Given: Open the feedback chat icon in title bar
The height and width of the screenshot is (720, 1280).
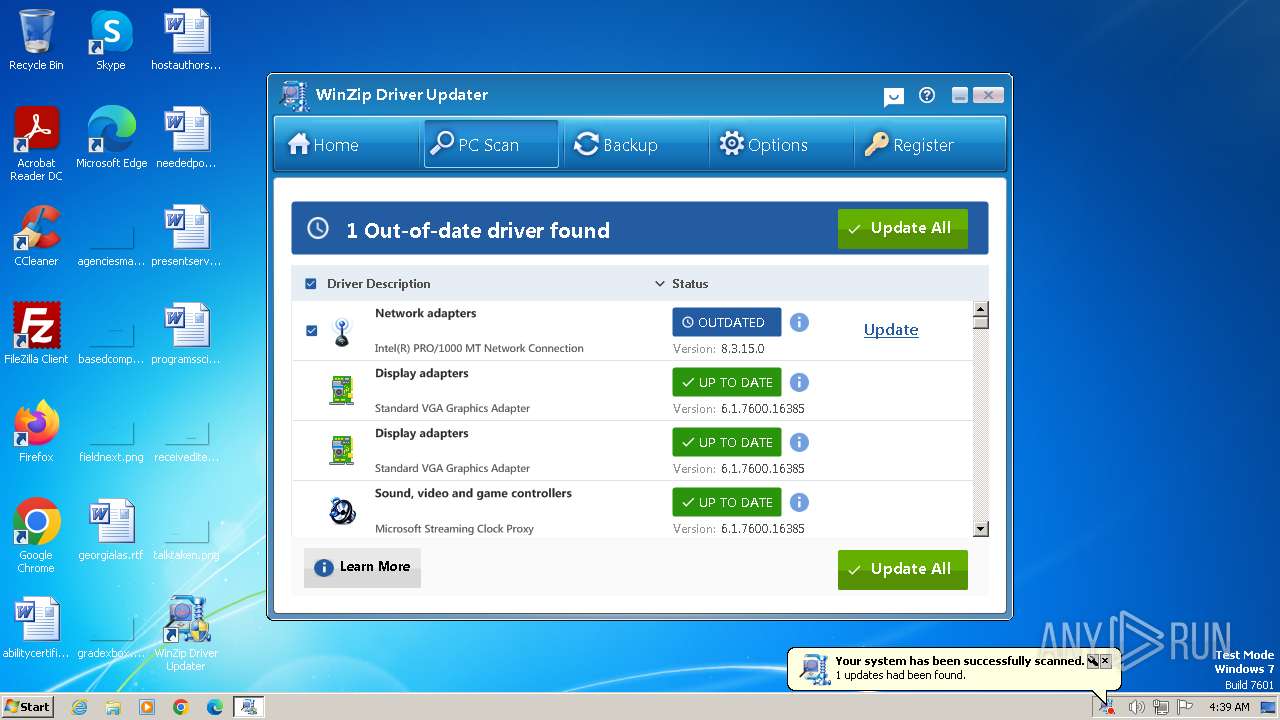Looking at the screenshot, I should click(x=894, y=96).
